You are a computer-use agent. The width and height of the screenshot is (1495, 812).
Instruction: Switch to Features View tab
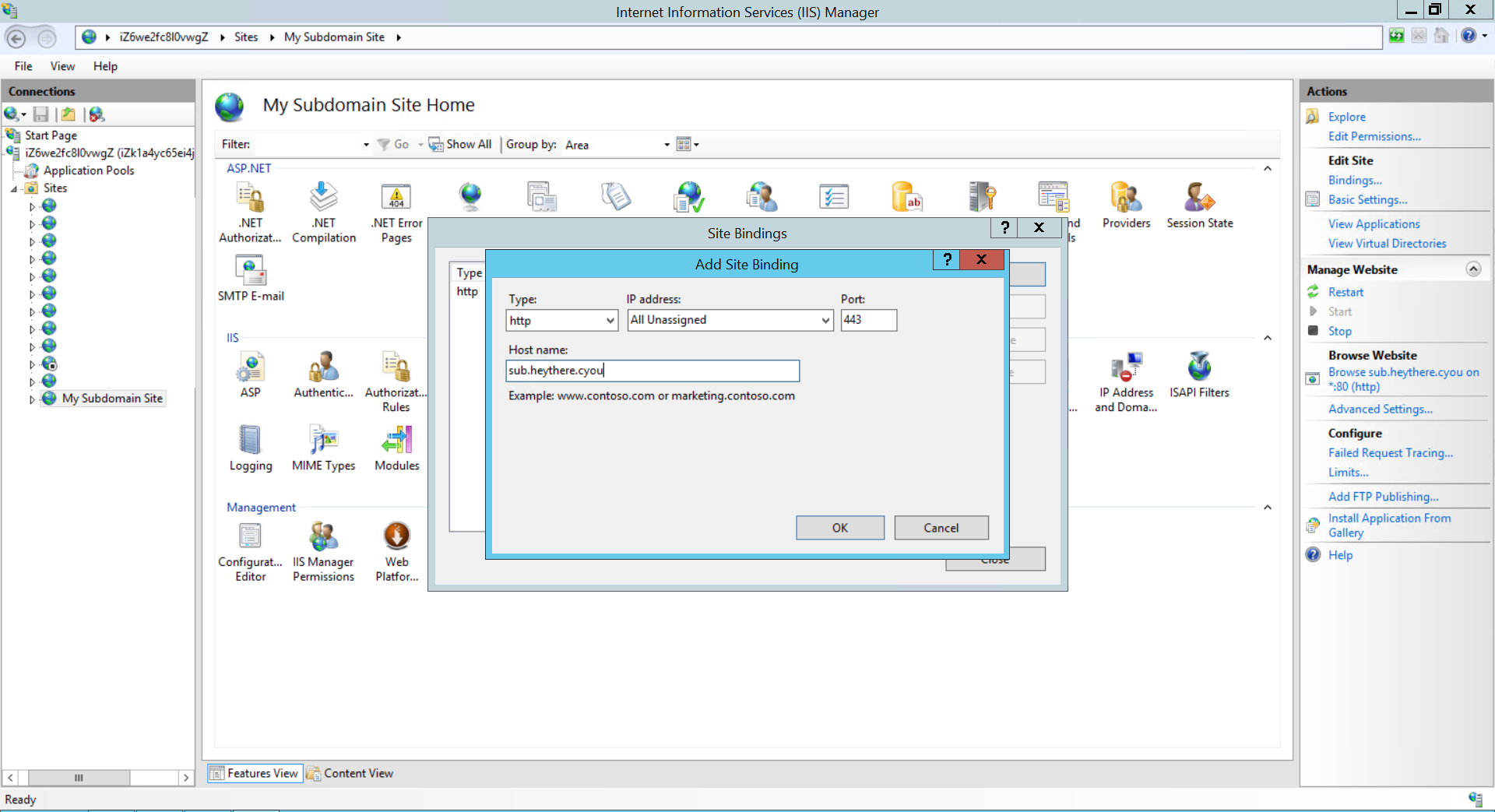click(255, 773)
